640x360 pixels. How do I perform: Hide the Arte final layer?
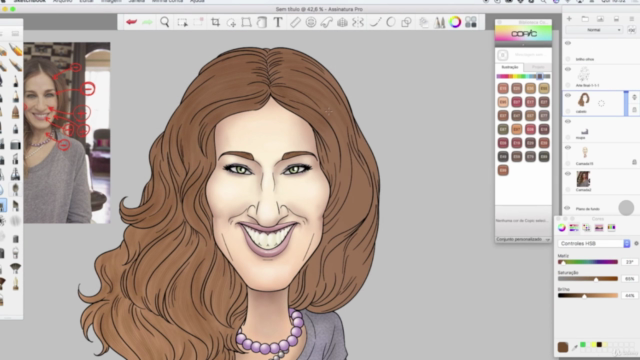568,69
